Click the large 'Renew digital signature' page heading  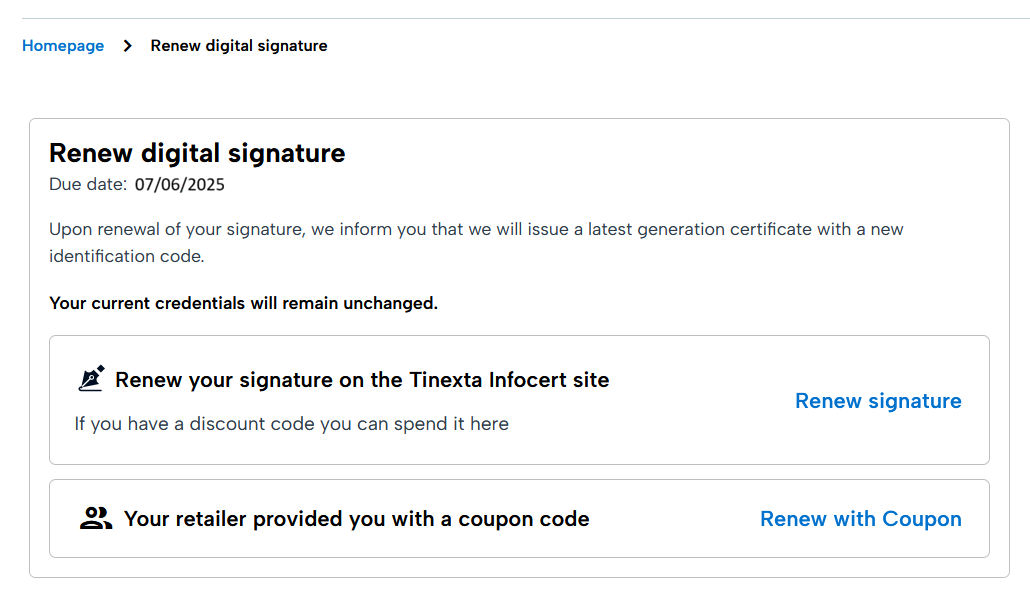[x=197, y=153]
